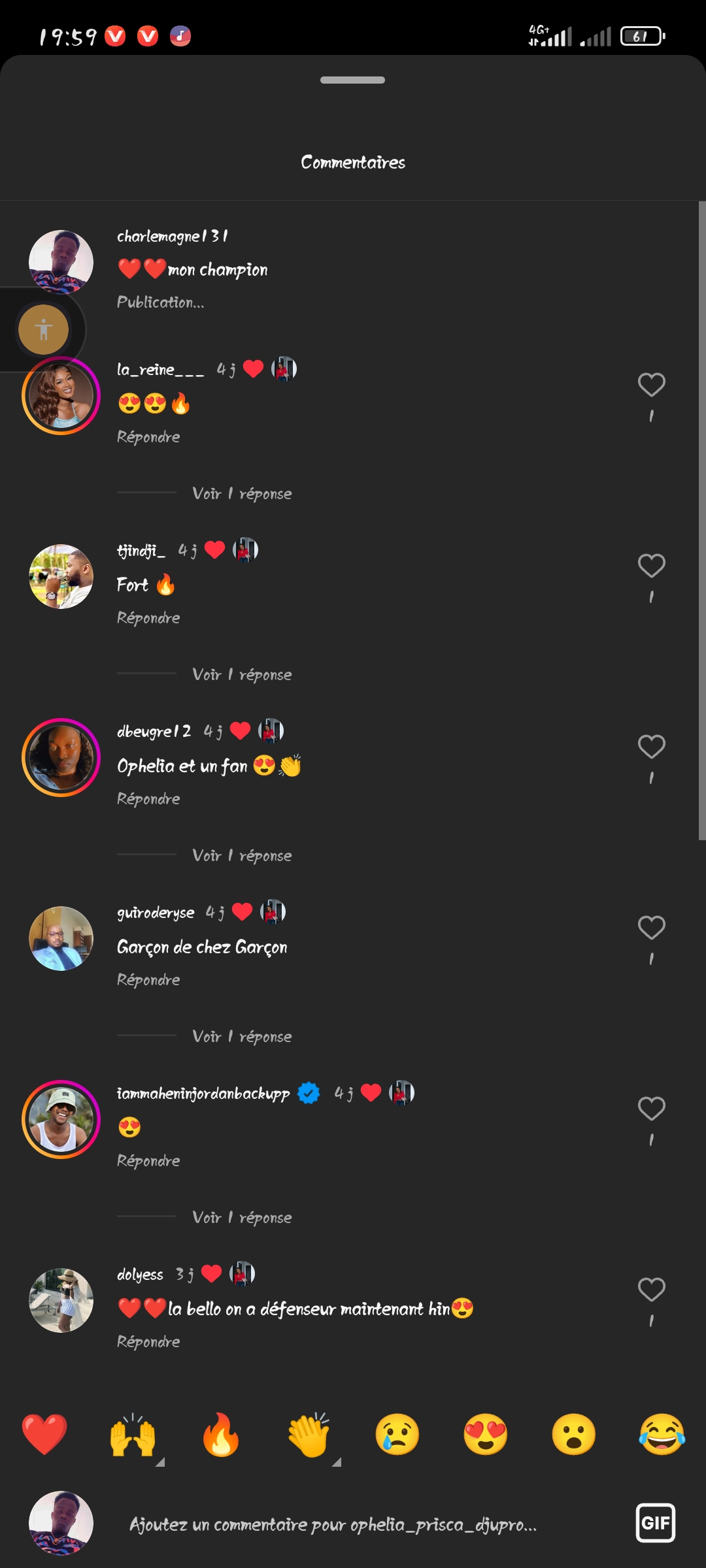Tap the red heart quick emoji reaction
Viewport: 706px width, 1568px height.
[x=44, y=1434]
